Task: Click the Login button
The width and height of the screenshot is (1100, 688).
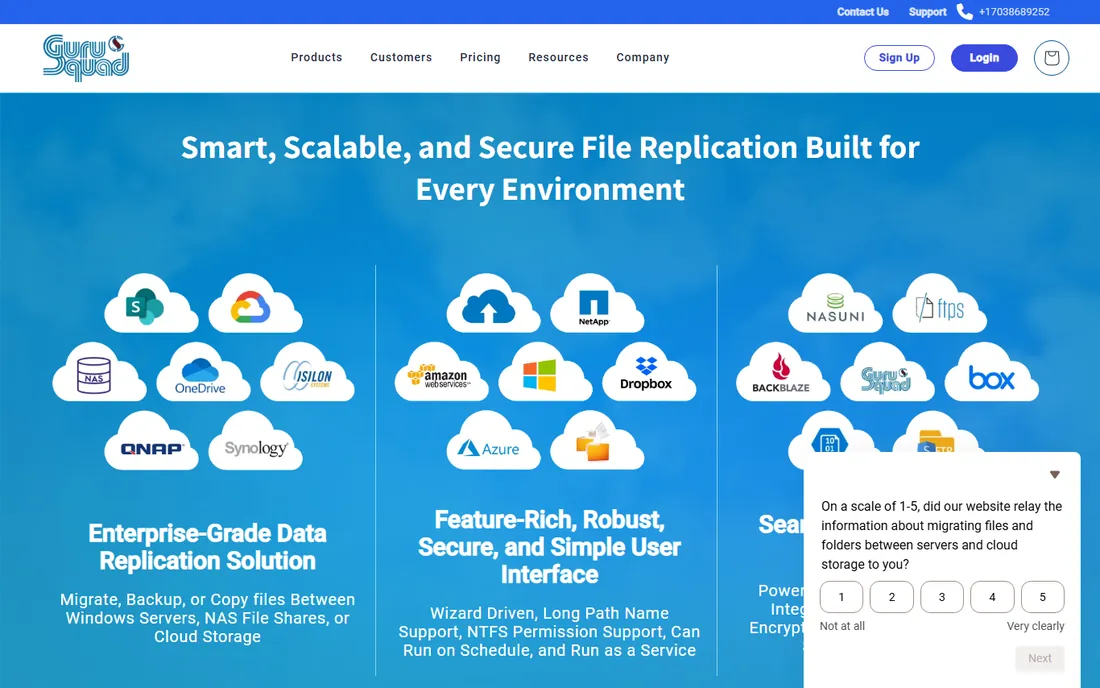Action: [x=984, y=58]
